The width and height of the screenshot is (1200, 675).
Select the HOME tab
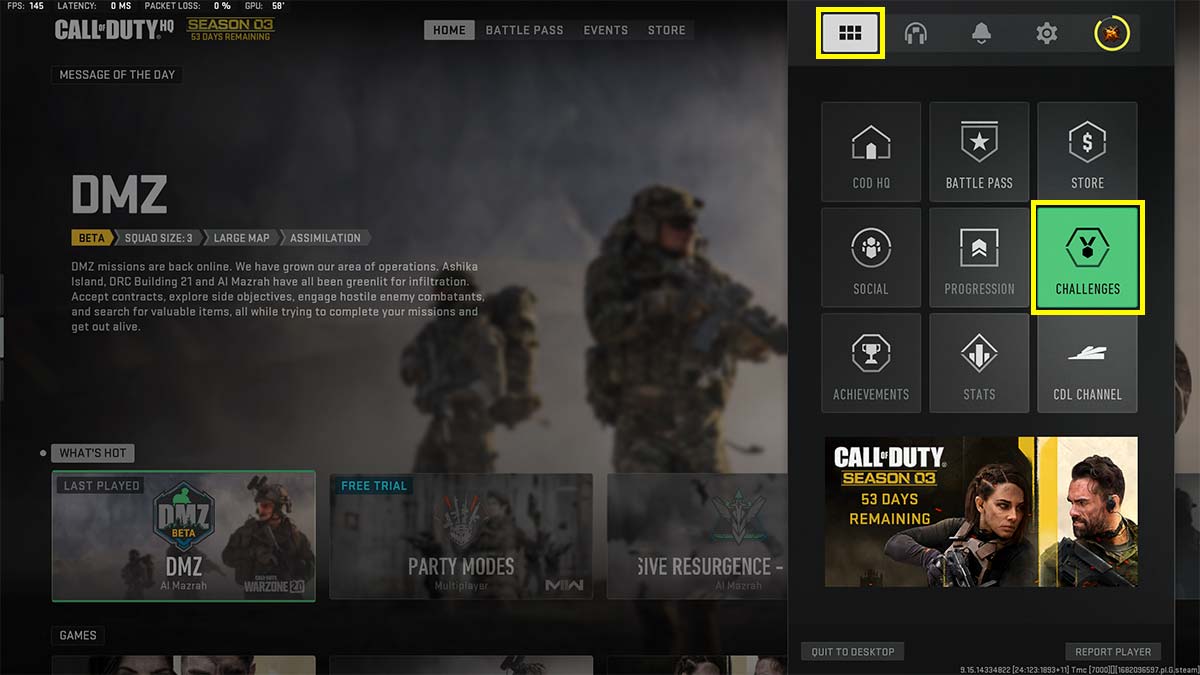[448, 30]
